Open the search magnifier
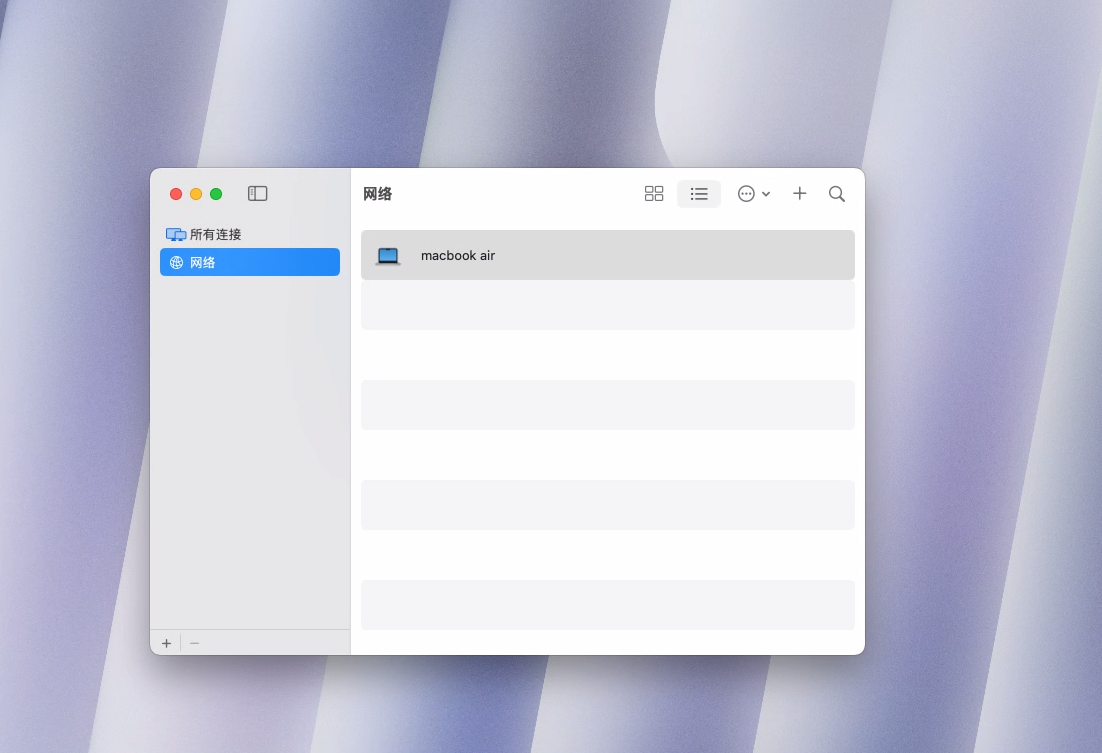The height and width of the screenshot is (753, 1102). tap(836, 193)
